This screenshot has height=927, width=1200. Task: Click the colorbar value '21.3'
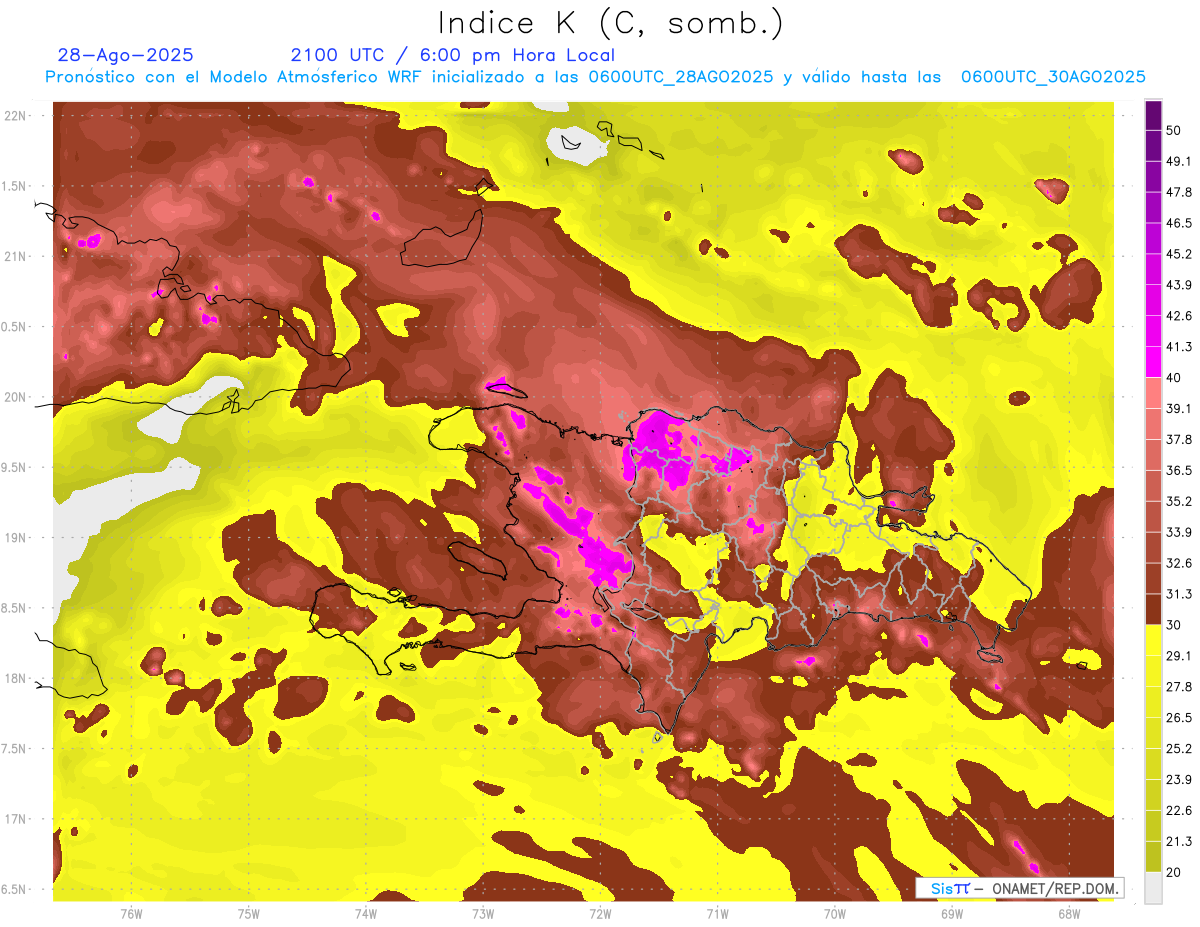(1178, 841)
